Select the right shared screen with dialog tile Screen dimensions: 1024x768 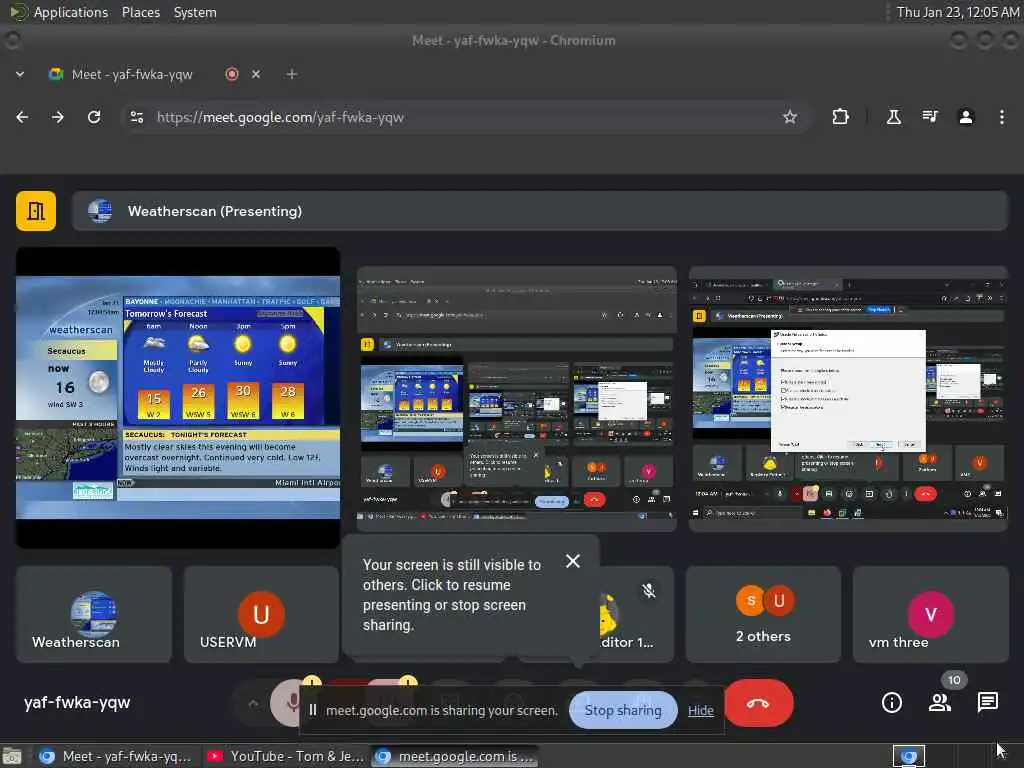tap(848, 398)
